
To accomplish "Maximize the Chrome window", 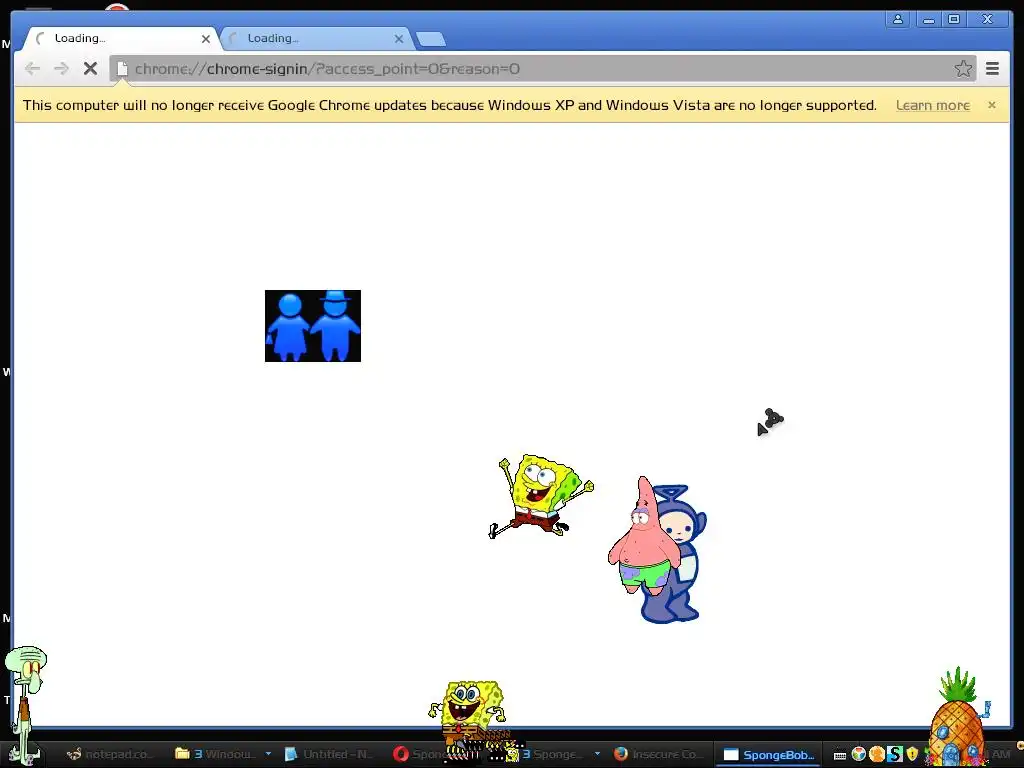I will 953,19.
